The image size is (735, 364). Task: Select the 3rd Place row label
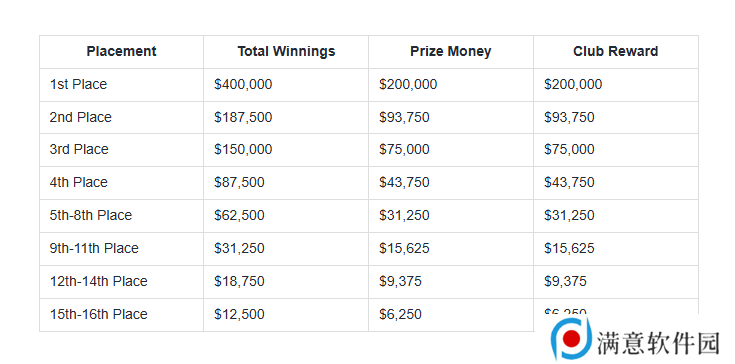point(79,149)
